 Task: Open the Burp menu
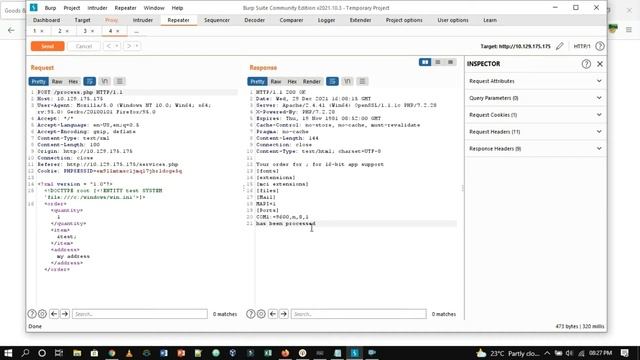pos(50,8)
